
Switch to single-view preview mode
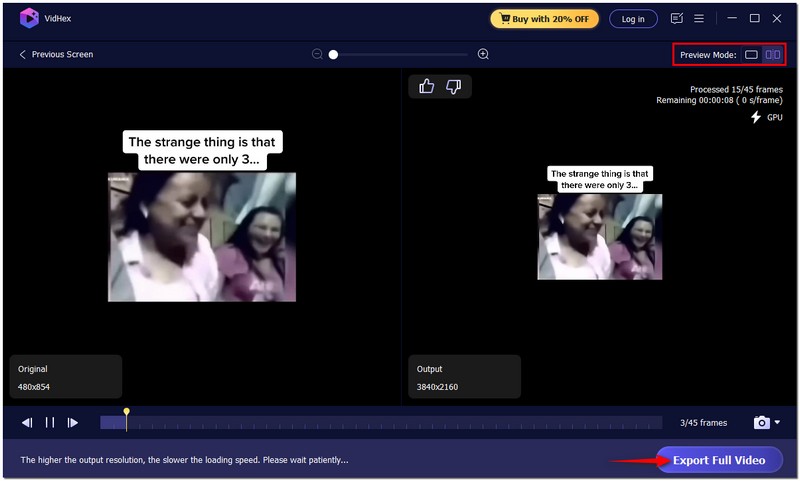pyautogui.click(x=751, y=55)
